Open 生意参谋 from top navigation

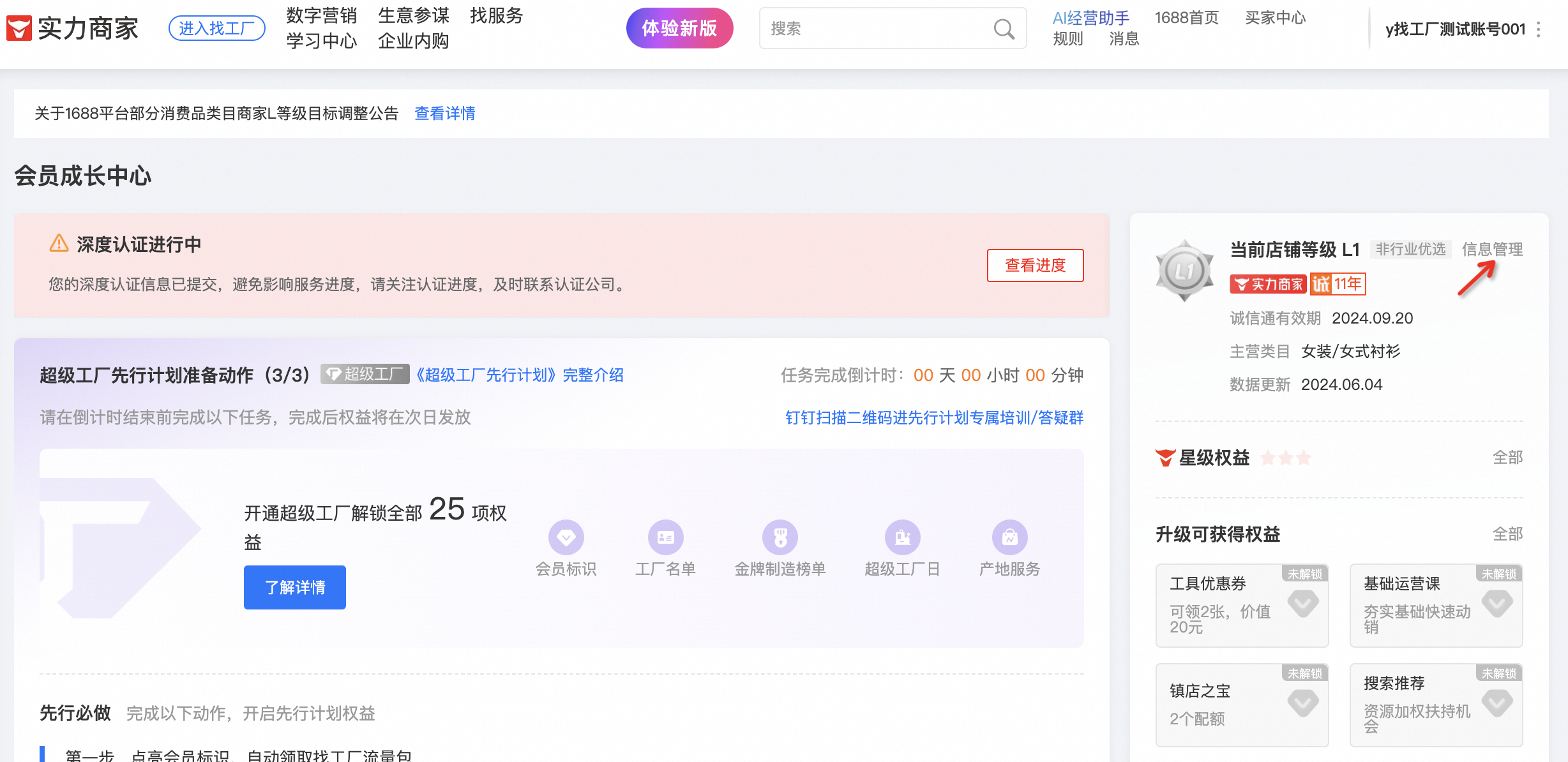click(x=413, y=15)
